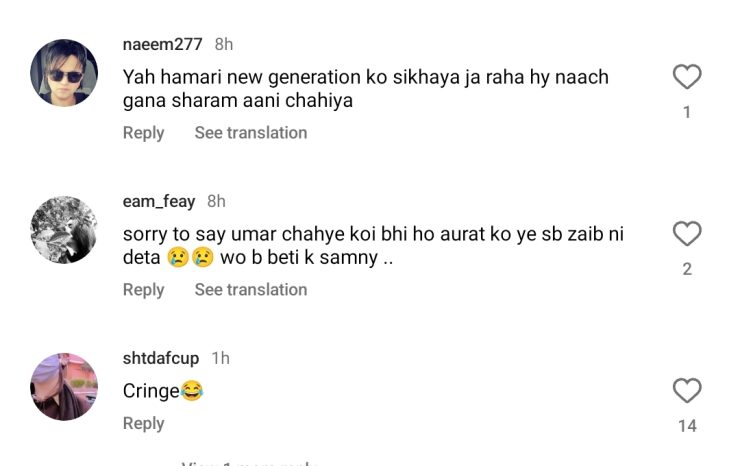Visit the shtdafcup username link
Screen dimensions: 740x466
(161, 358)
